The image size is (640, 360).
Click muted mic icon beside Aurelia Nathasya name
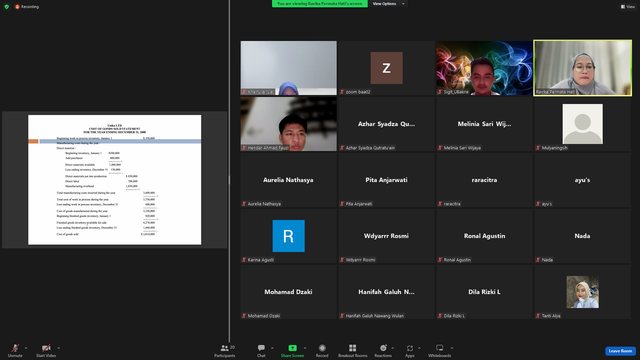[244, 204]
